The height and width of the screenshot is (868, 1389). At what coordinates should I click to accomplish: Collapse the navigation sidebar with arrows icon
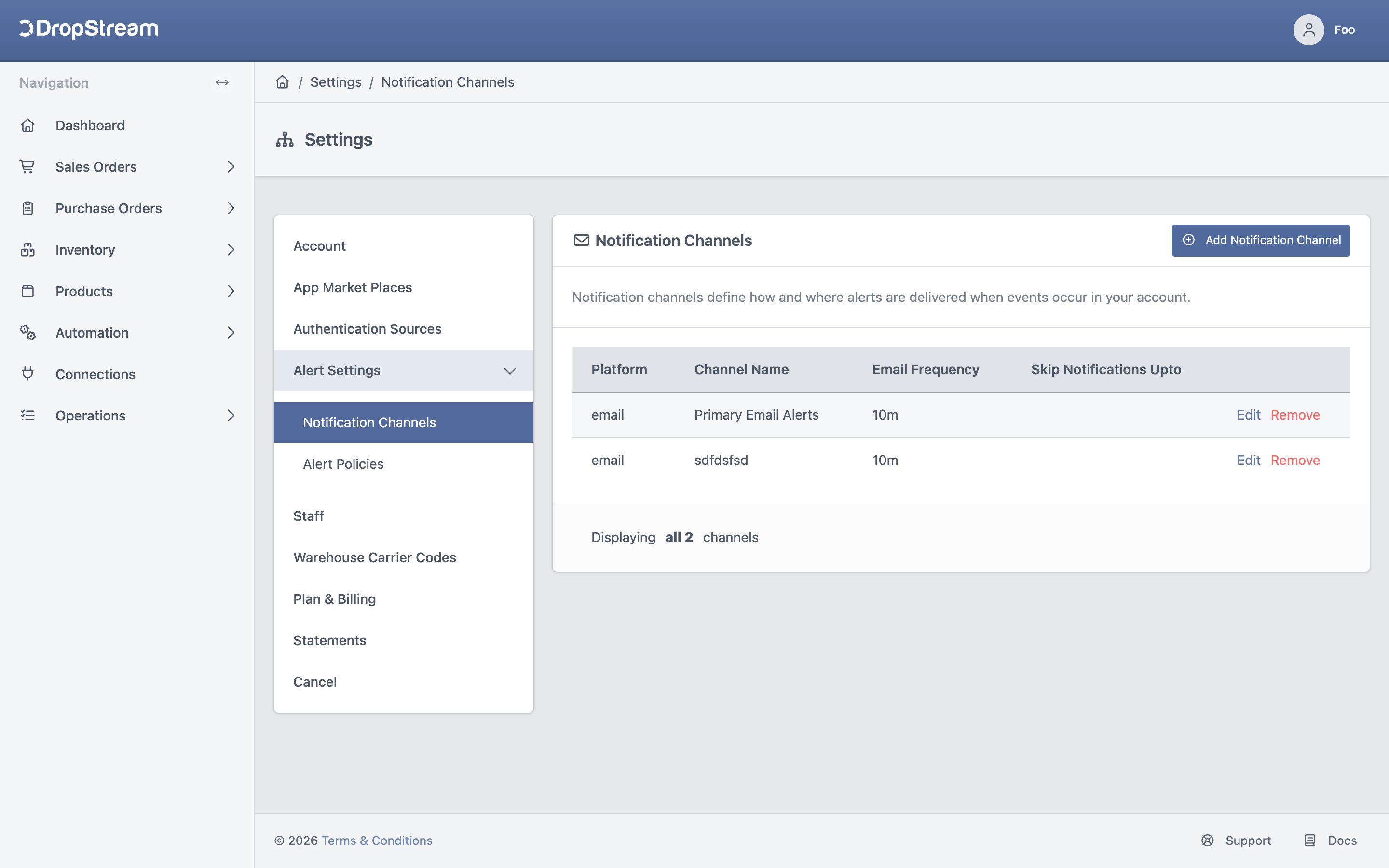222,82
